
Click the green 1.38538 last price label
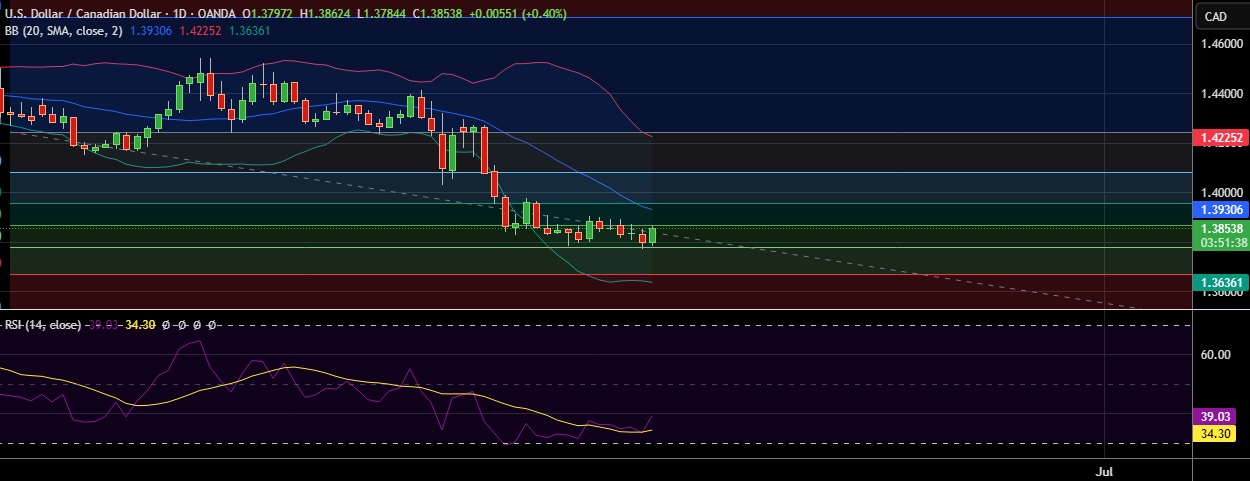click(1221, 229)
